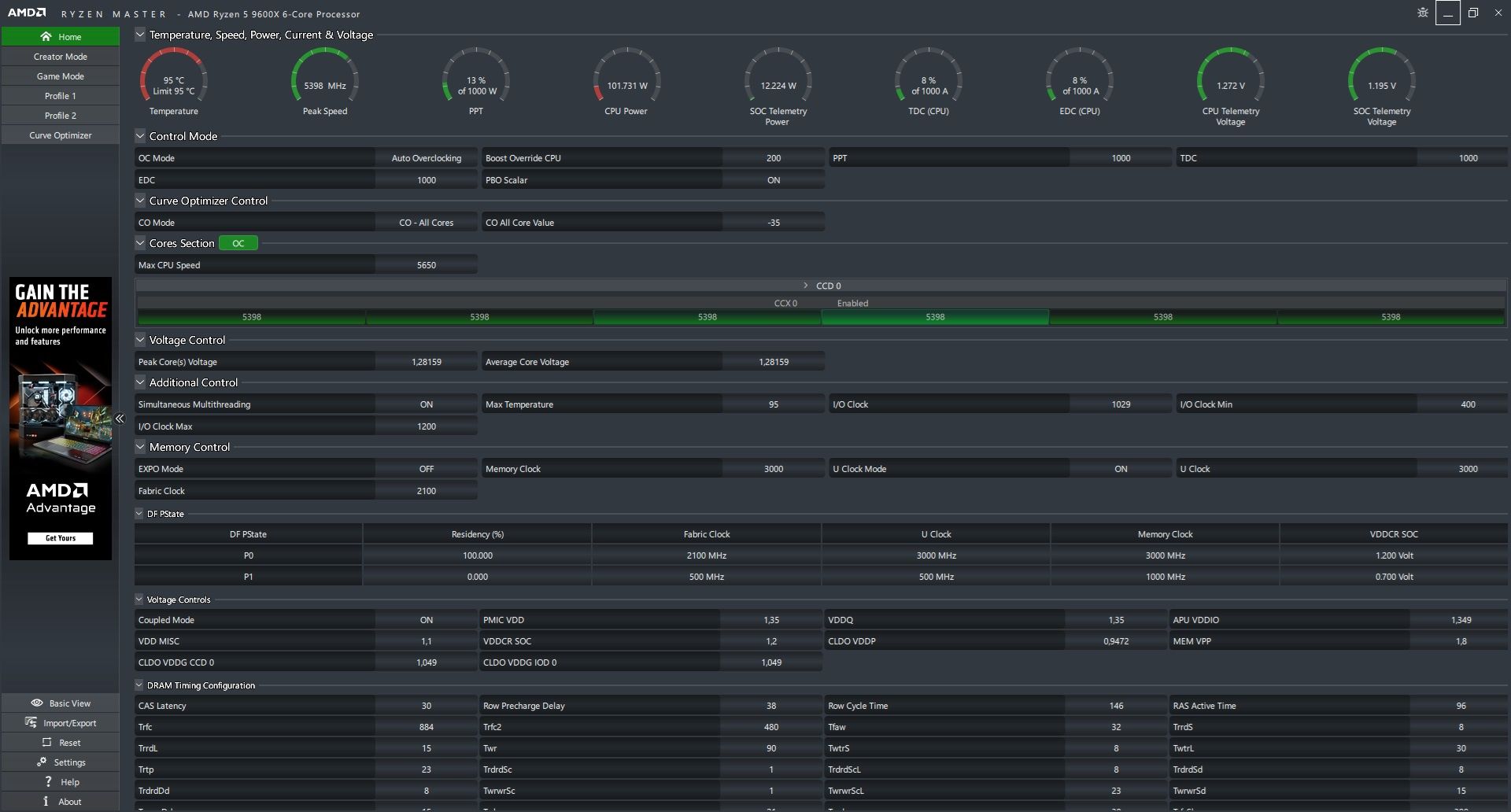Click the CAS Latency value 30
The height and width of the screenshot is (812, 1511).
(x=426, y=706)
